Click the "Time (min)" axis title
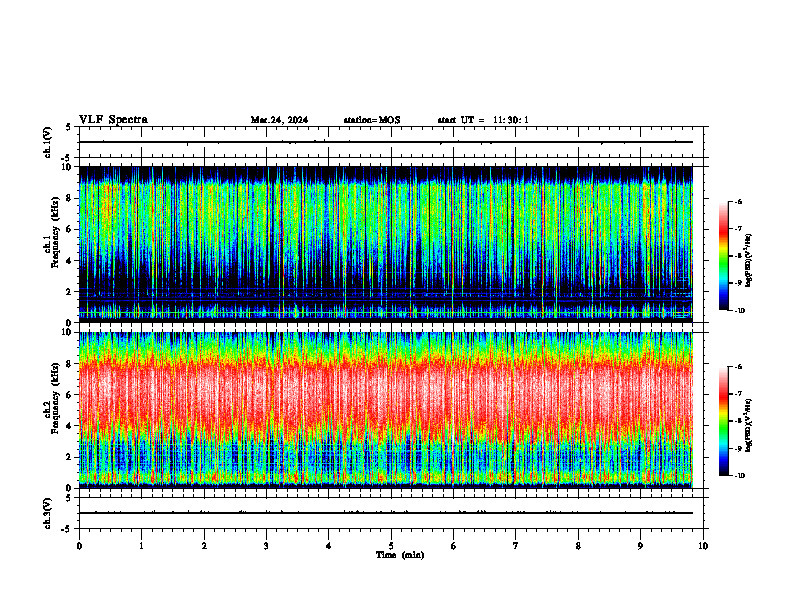Image resolution: width=792 pixels, height=612 pixels. click(x=400, y=555)
